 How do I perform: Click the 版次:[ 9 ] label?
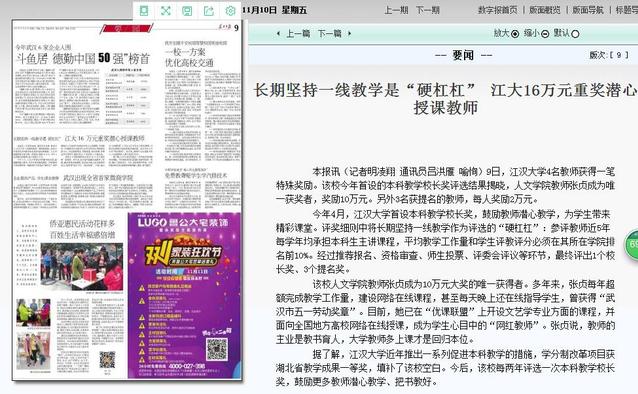click(609, 55)
